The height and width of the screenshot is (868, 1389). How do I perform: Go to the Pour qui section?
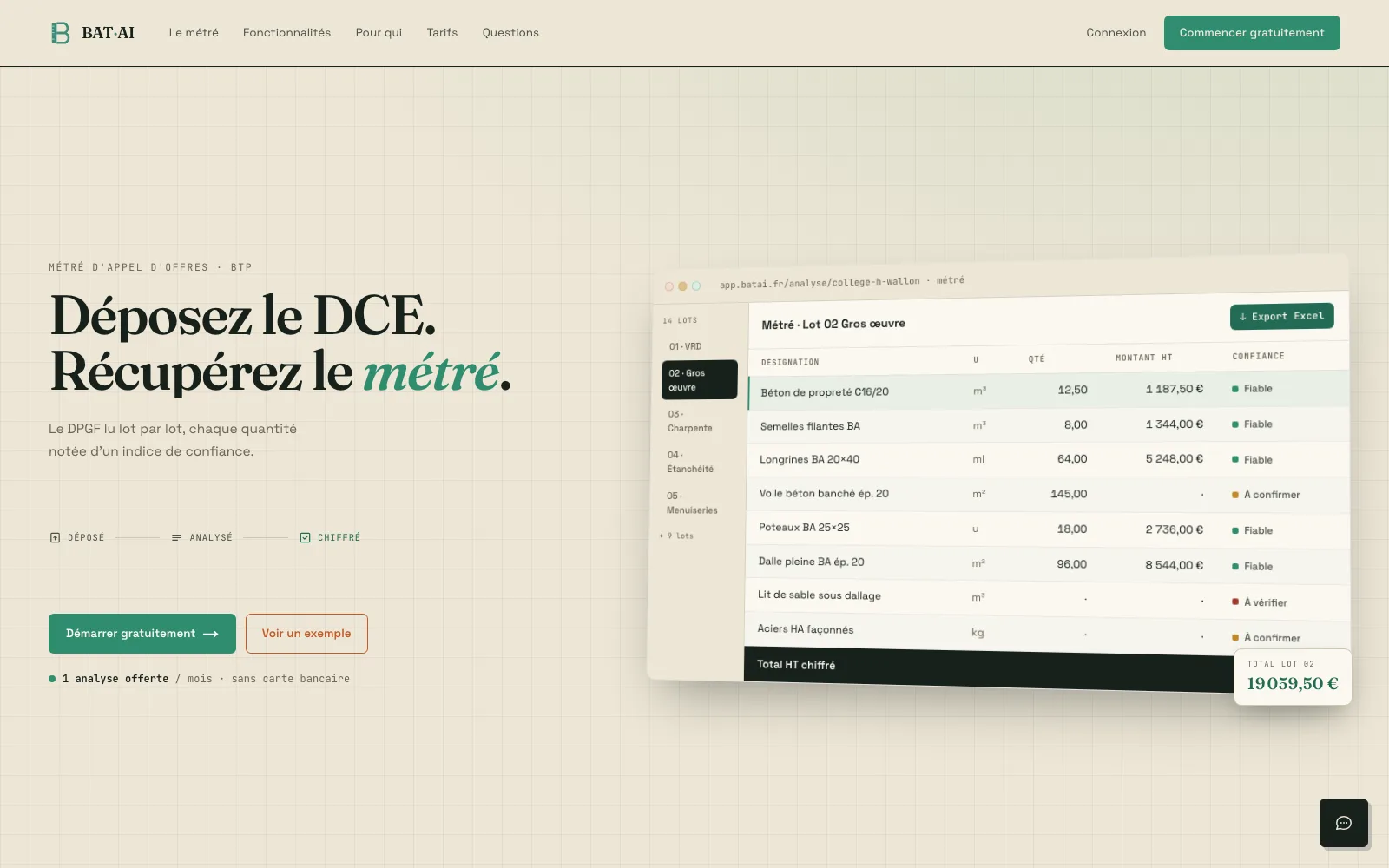click(x=379, y=33)
